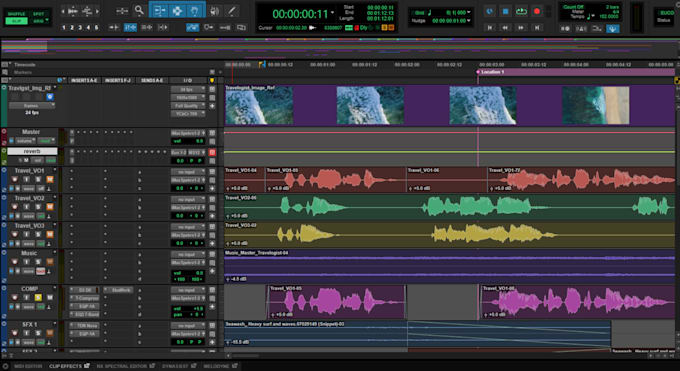This screenshot has width=680, height=371.
Task: Toggle the Loop playback button
Action: click(x=521, y=12)
